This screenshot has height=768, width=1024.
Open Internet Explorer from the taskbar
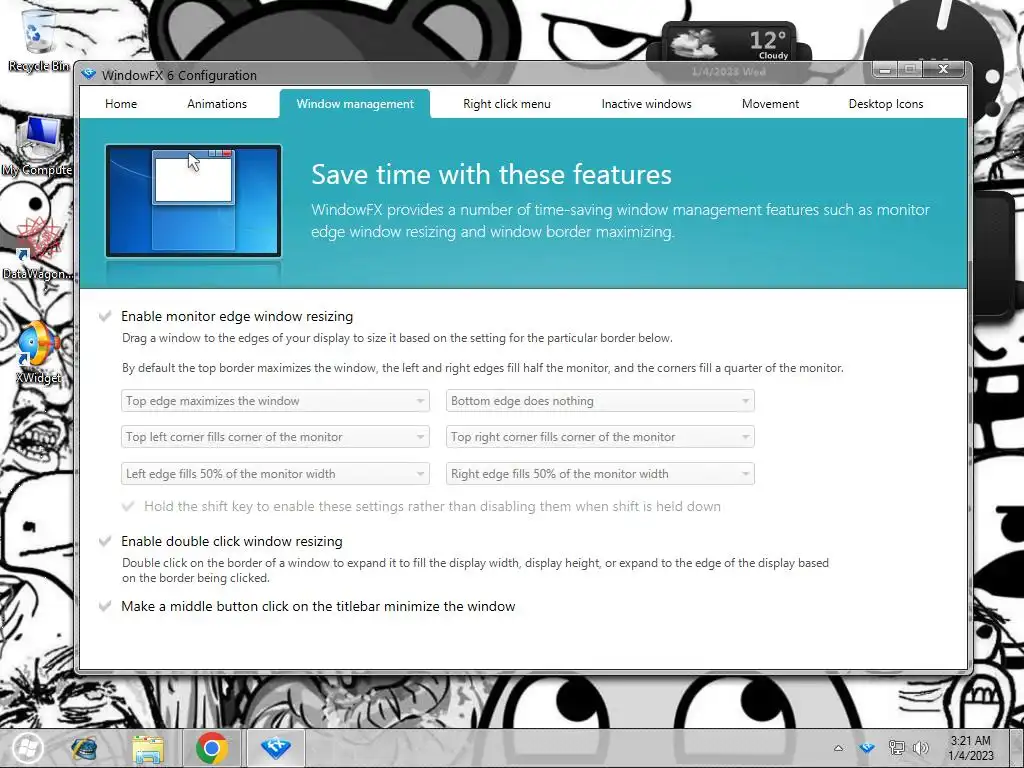click(x=84, y=748)
